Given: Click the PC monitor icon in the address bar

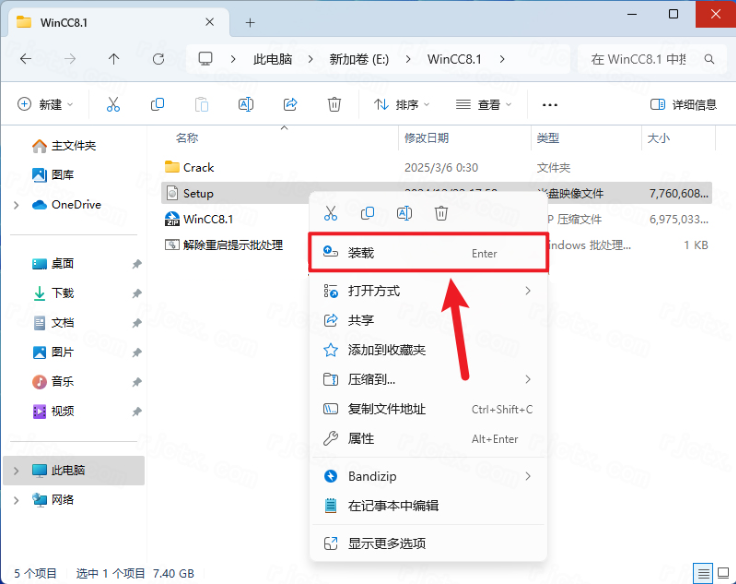Looking at the screenshot, I should click(x=205, y=59).
